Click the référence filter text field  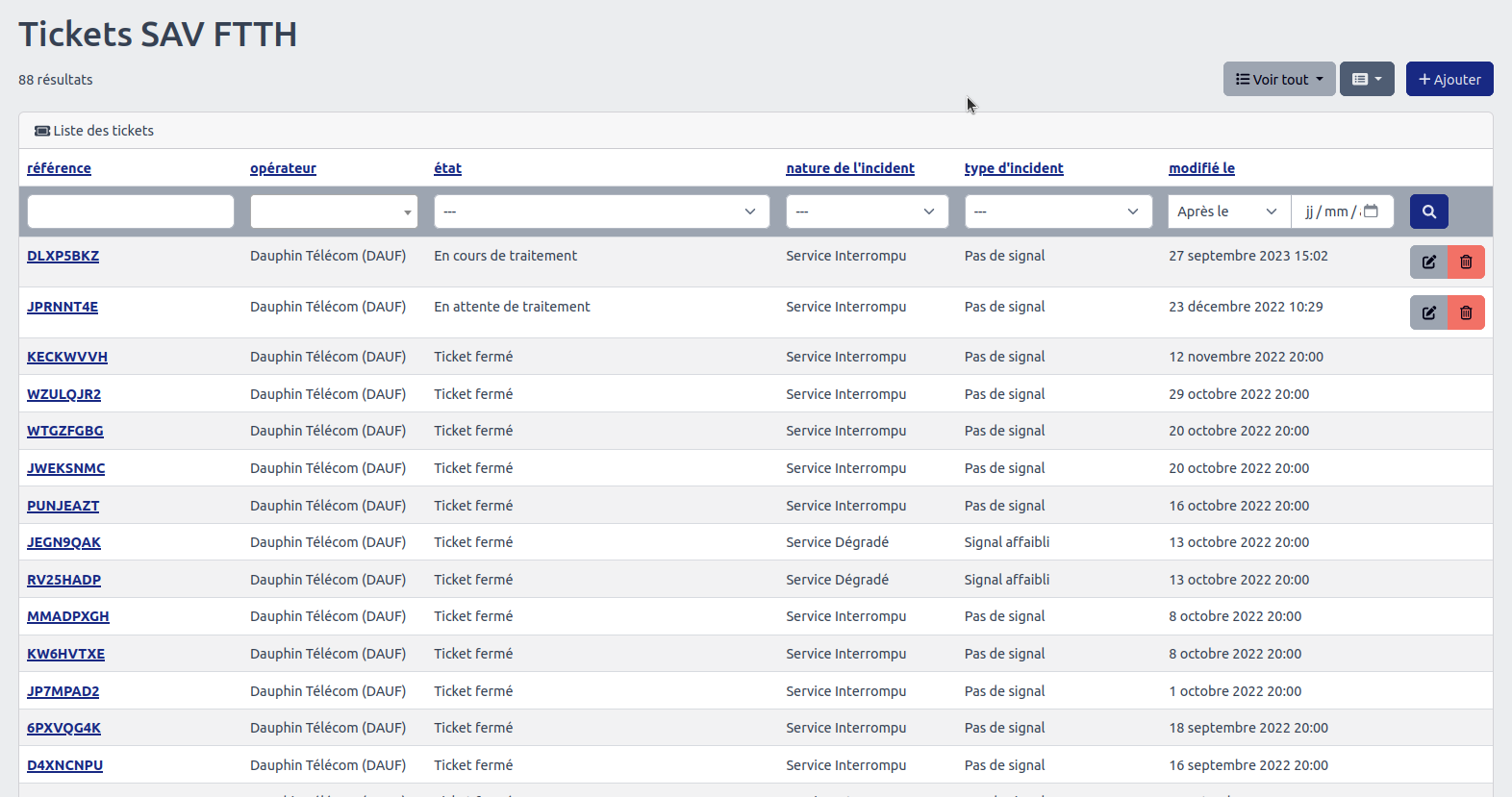click(131, 212)
